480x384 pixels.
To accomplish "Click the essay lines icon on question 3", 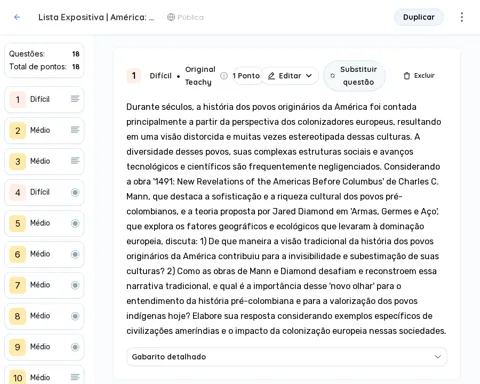I will (75, 161).
